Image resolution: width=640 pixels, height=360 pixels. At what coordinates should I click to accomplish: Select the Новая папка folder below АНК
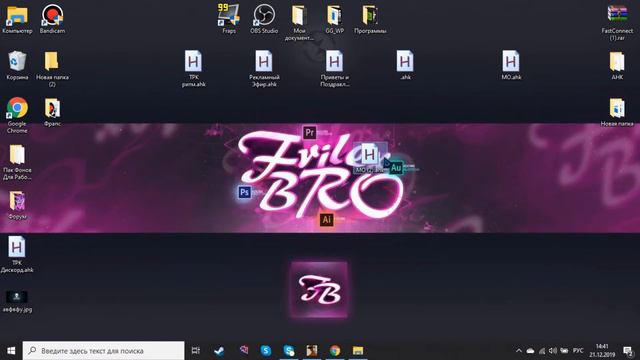(x=617, y=112)
